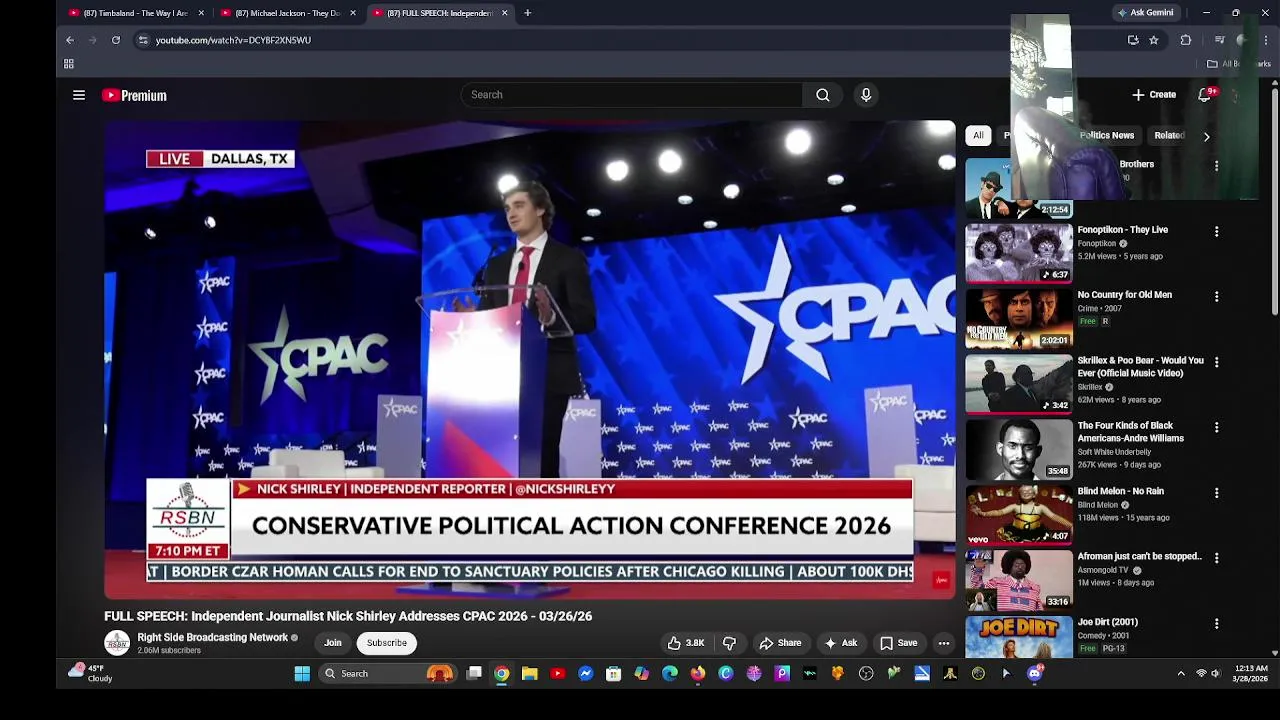Open the Windows Start menu
Viewport: 1280px width, 720px height.
point(302,674)
